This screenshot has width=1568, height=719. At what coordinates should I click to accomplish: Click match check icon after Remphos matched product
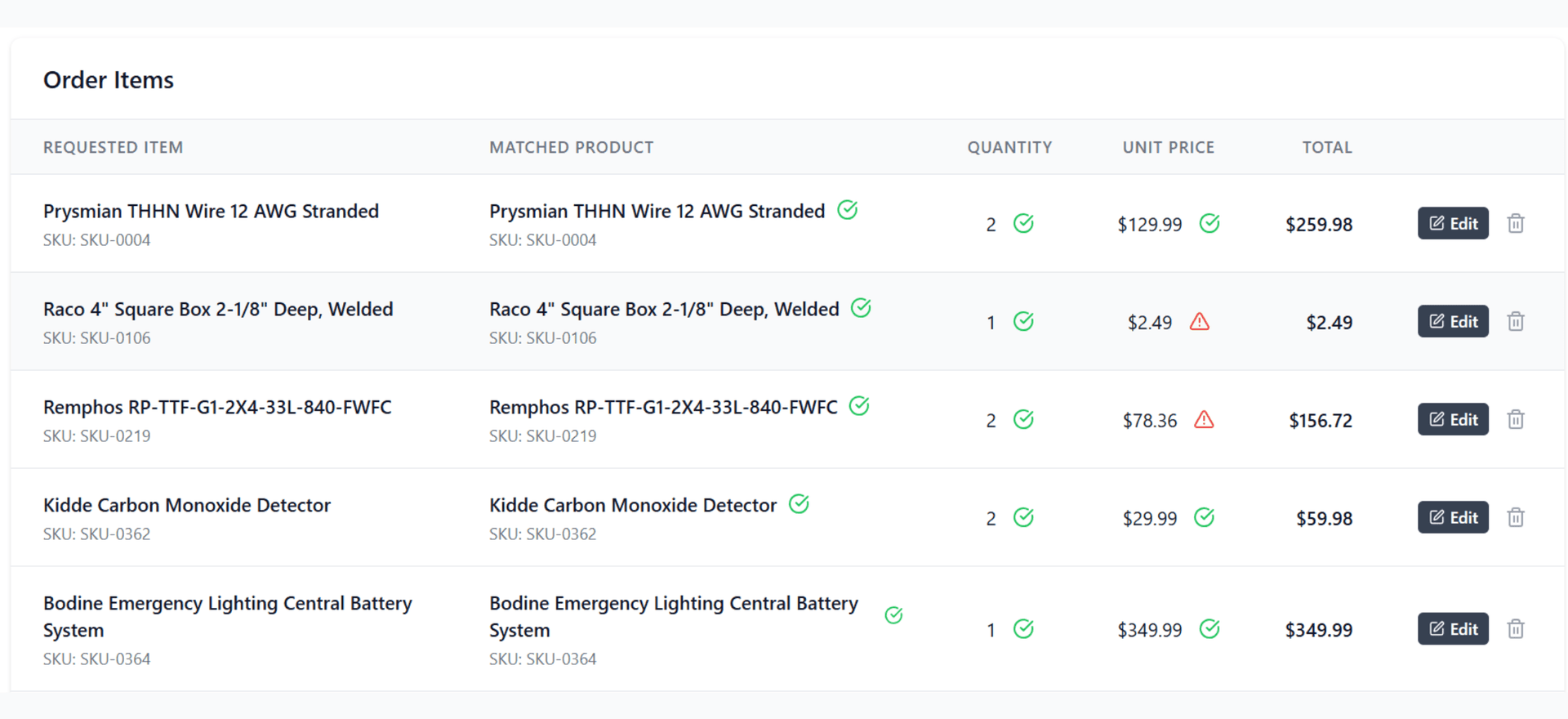[x=859, y=406]
